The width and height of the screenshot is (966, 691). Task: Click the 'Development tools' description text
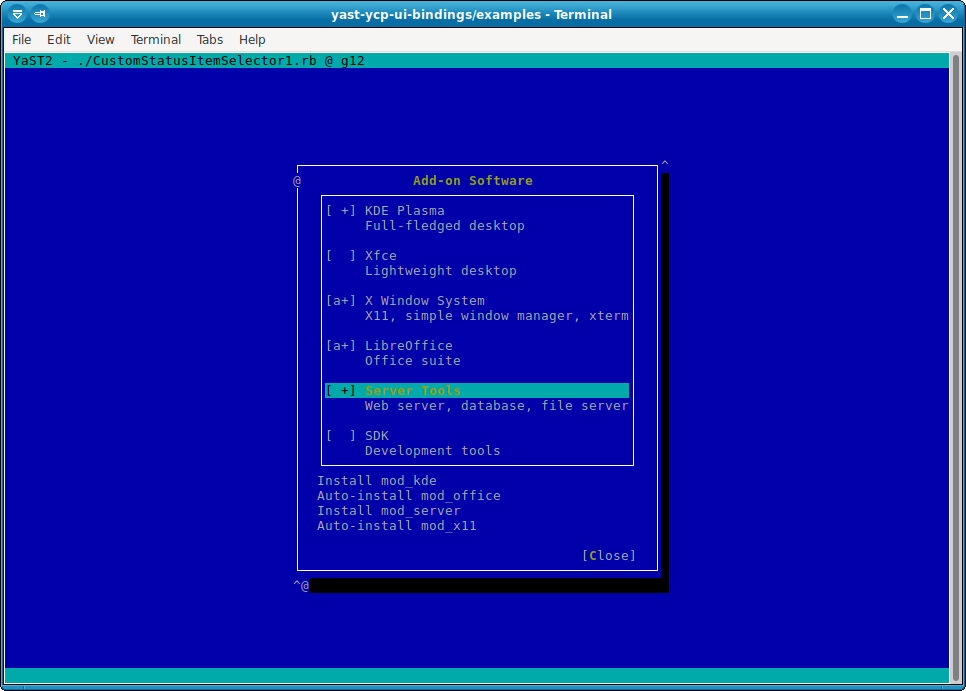tap(432, 451)
